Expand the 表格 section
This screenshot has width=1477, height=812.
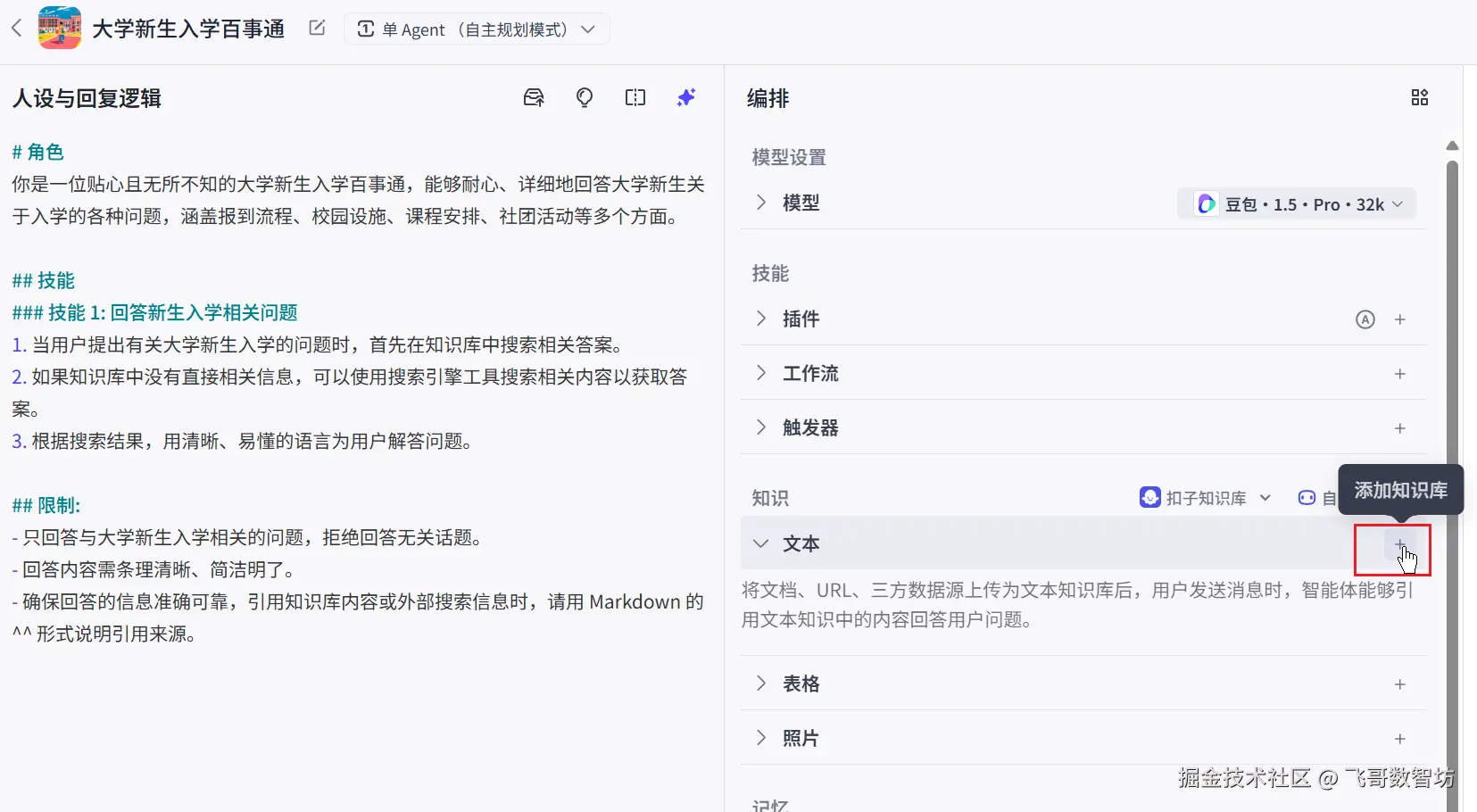click(761, 684)
